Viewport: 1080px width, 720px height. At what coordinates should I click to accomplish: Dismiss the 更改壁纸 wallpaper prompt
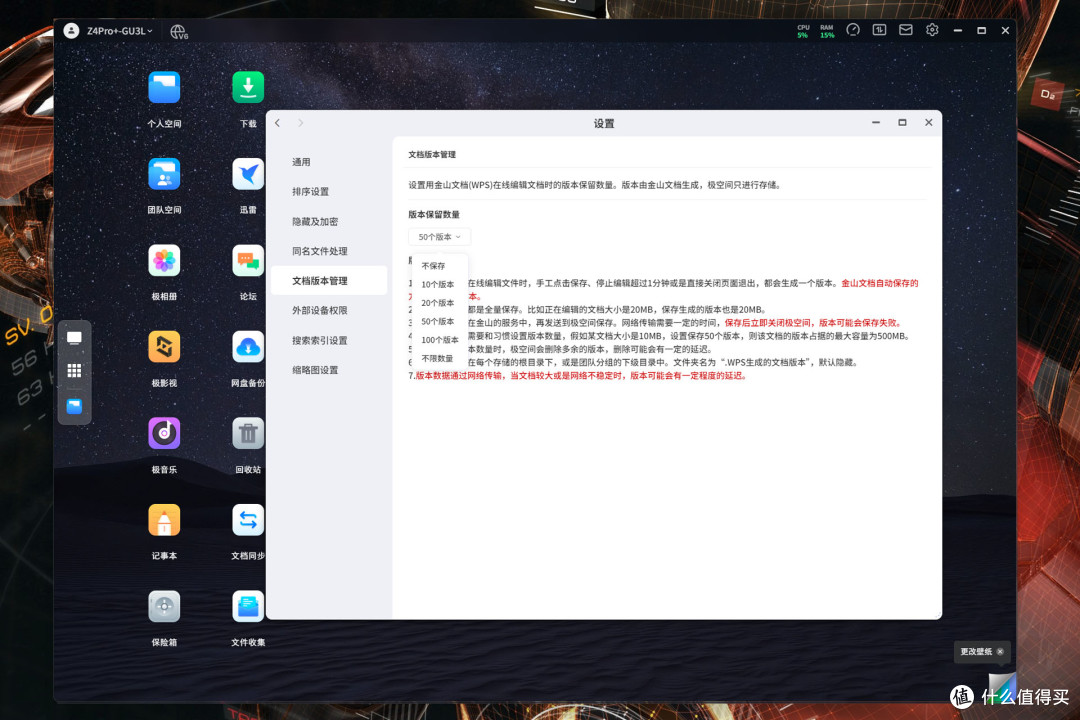(x=1000, y=651)
